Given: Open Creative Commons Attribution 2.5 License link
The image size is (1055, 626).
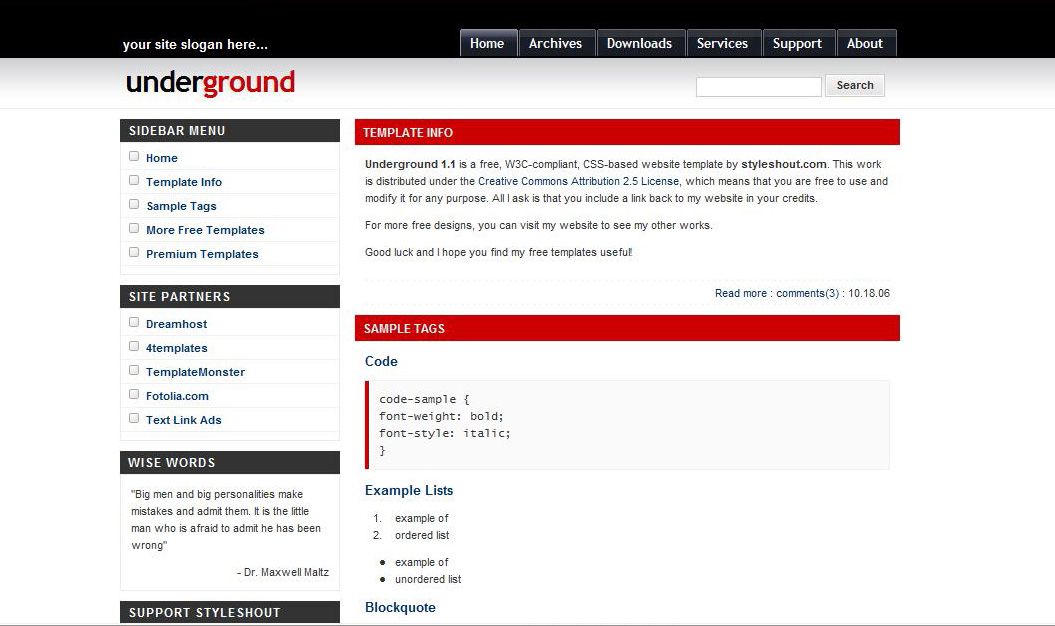Looking at the screenshot, I should pos(578,182).
